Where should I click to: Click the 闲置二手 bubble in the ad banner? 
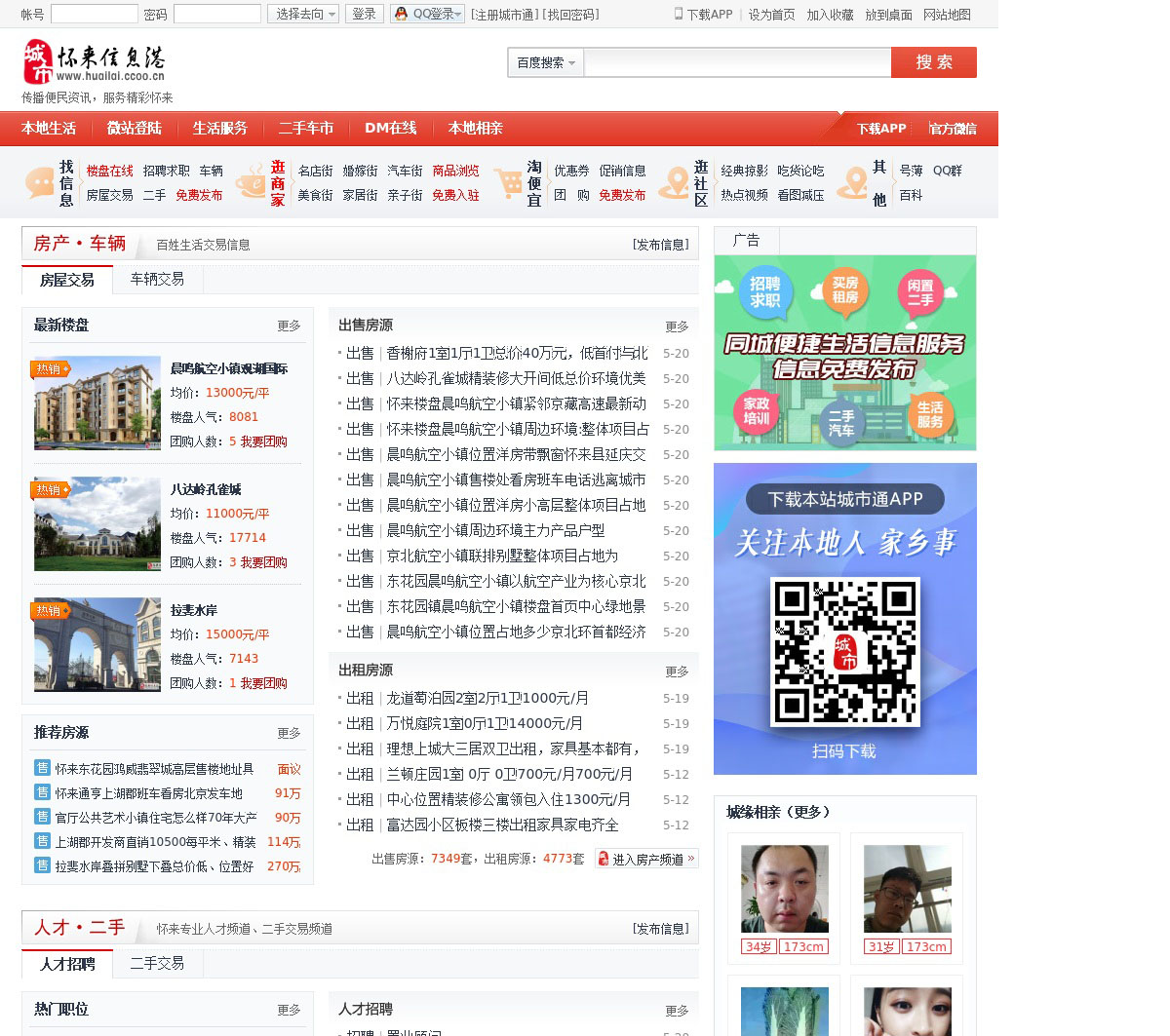[x=919, y=292]
